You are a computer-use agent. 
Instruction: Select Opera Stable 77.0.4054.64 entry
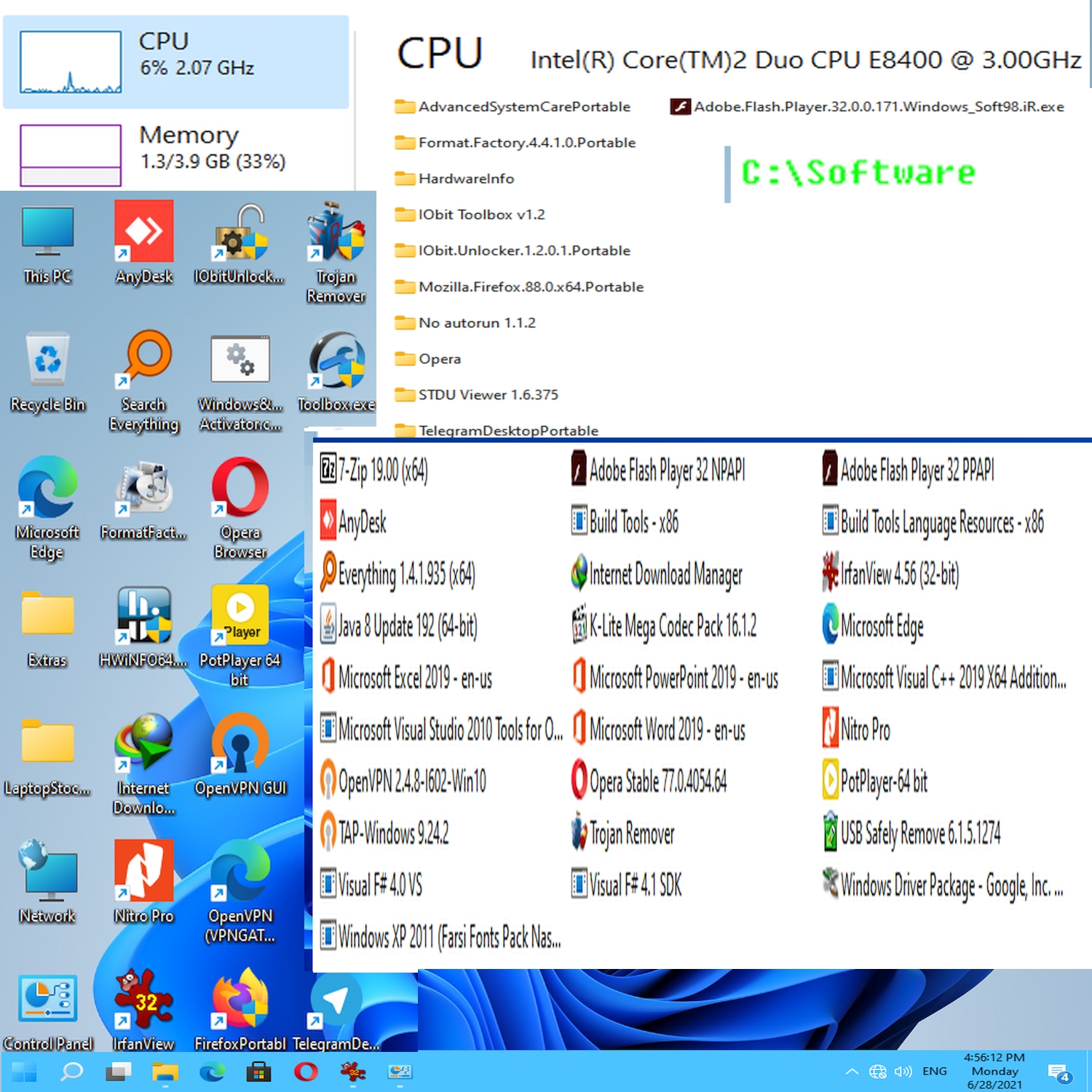click(x=649, y=781)
